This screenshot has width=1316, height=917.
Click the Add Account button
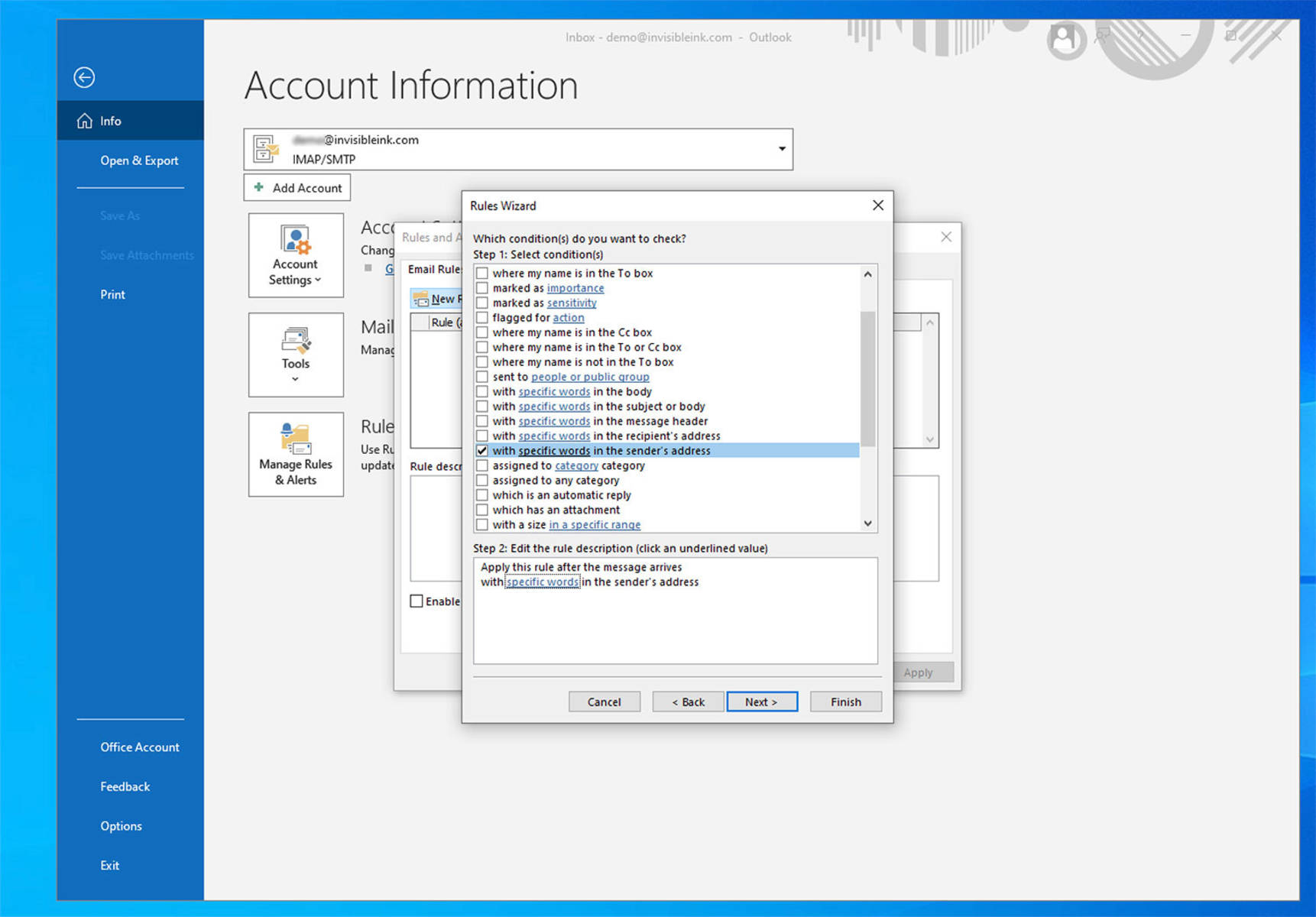[297, 187]
